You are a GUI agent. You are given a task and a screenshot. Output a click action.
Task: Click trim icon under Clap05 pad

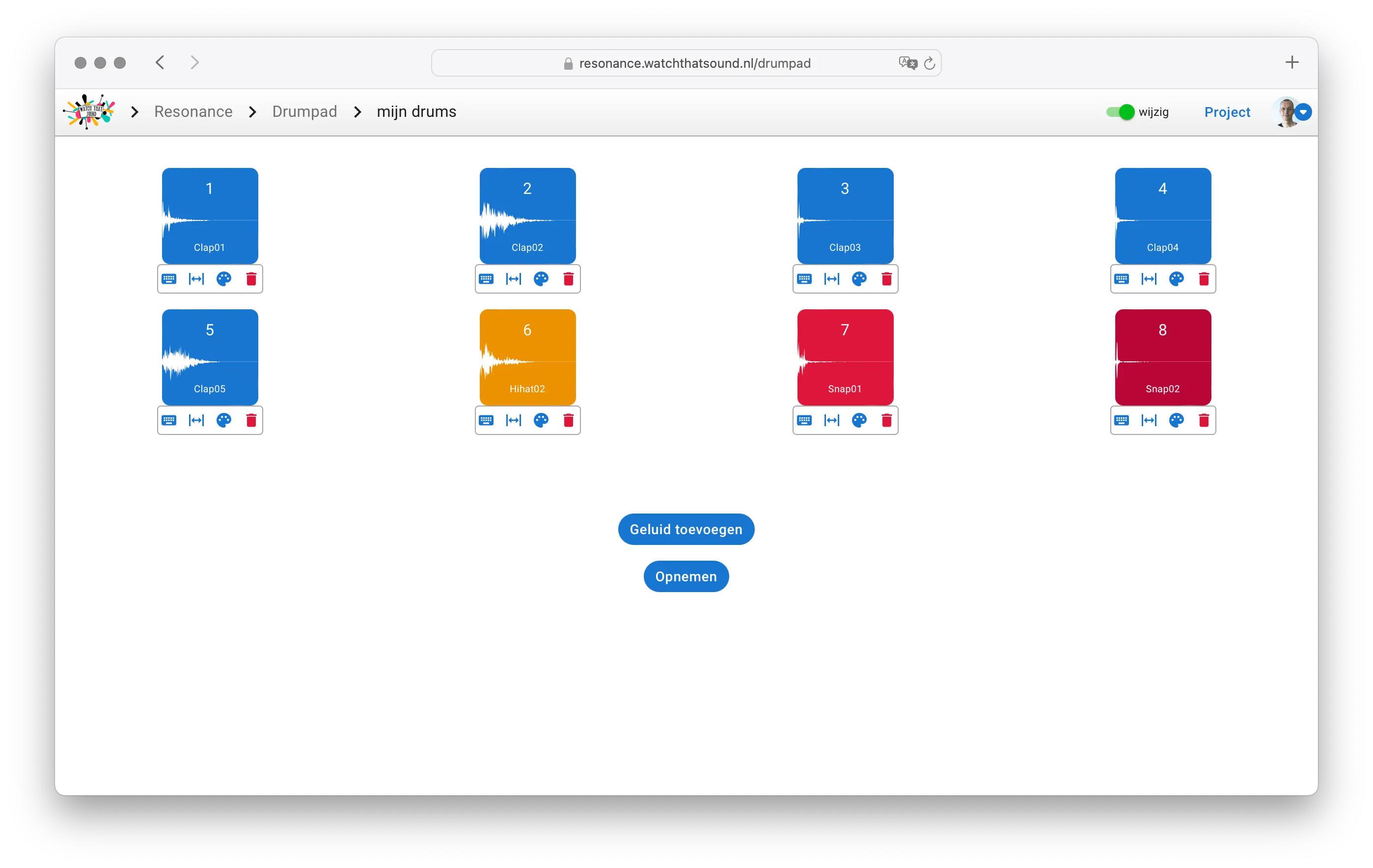196,420
